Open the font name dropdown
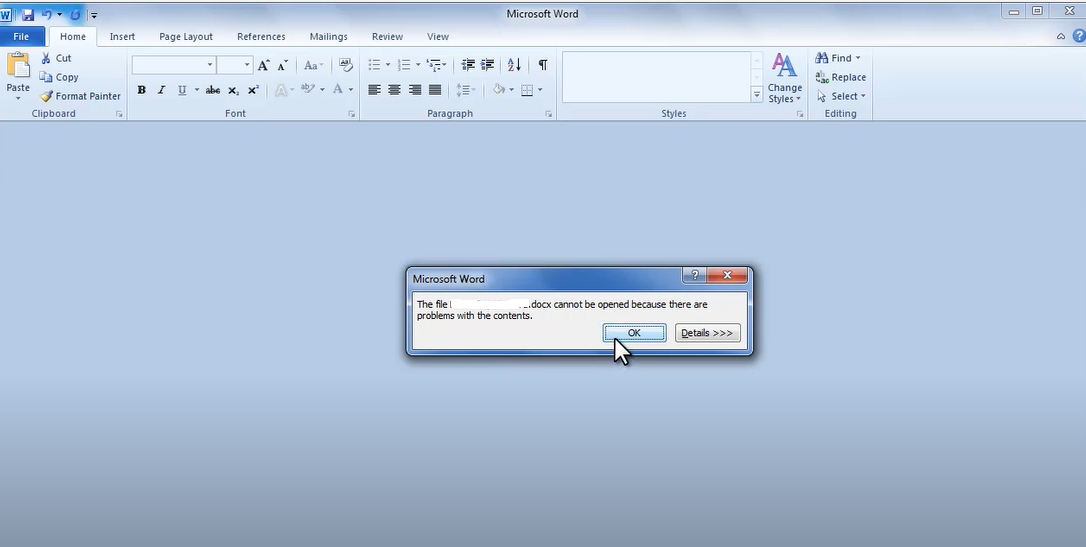Screen dimensions: 1086x547 point(210,65)
